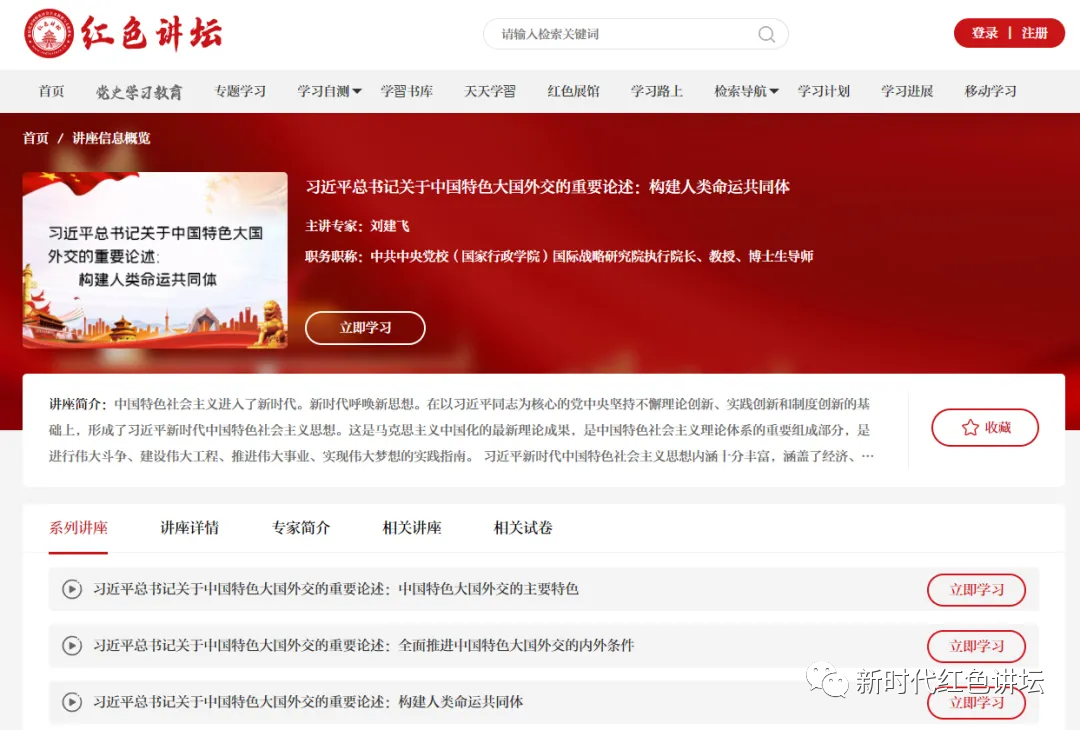
Task: Click the 注册 registration link
Action: (1035, 32)
